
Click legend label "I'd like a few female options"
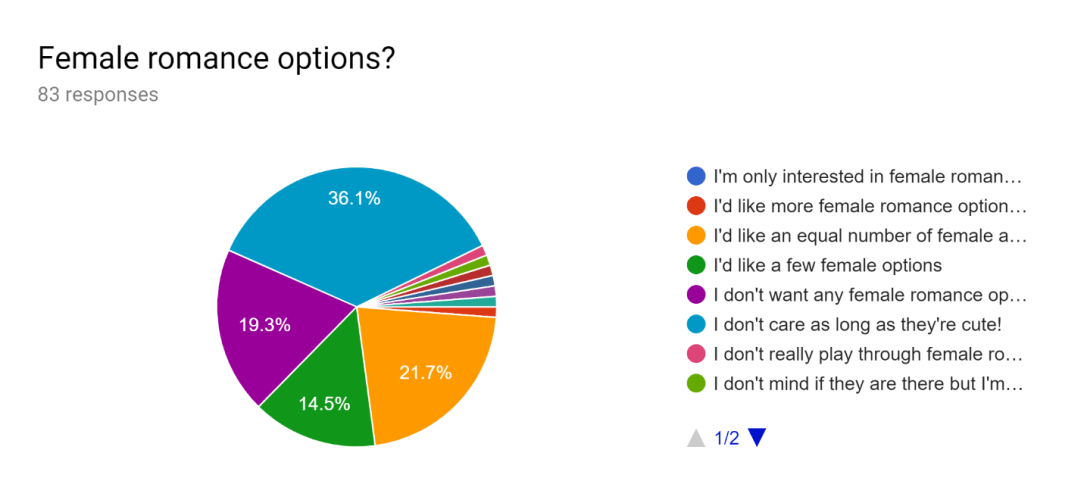click(827, 265)
